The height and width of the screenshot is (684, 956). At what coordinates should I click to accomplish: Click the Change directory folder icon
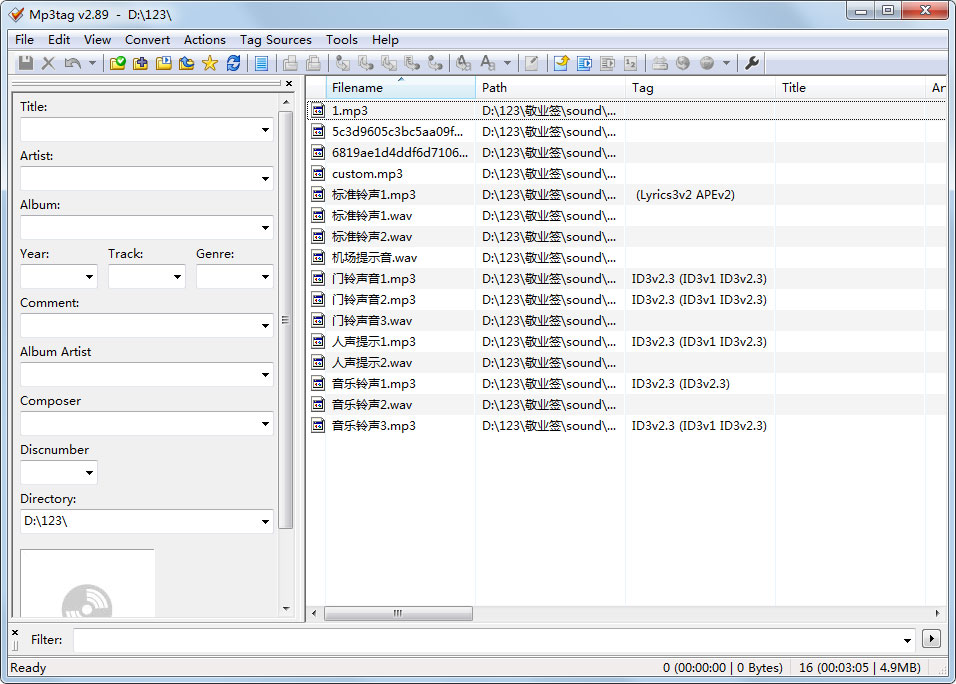[118, 63]
